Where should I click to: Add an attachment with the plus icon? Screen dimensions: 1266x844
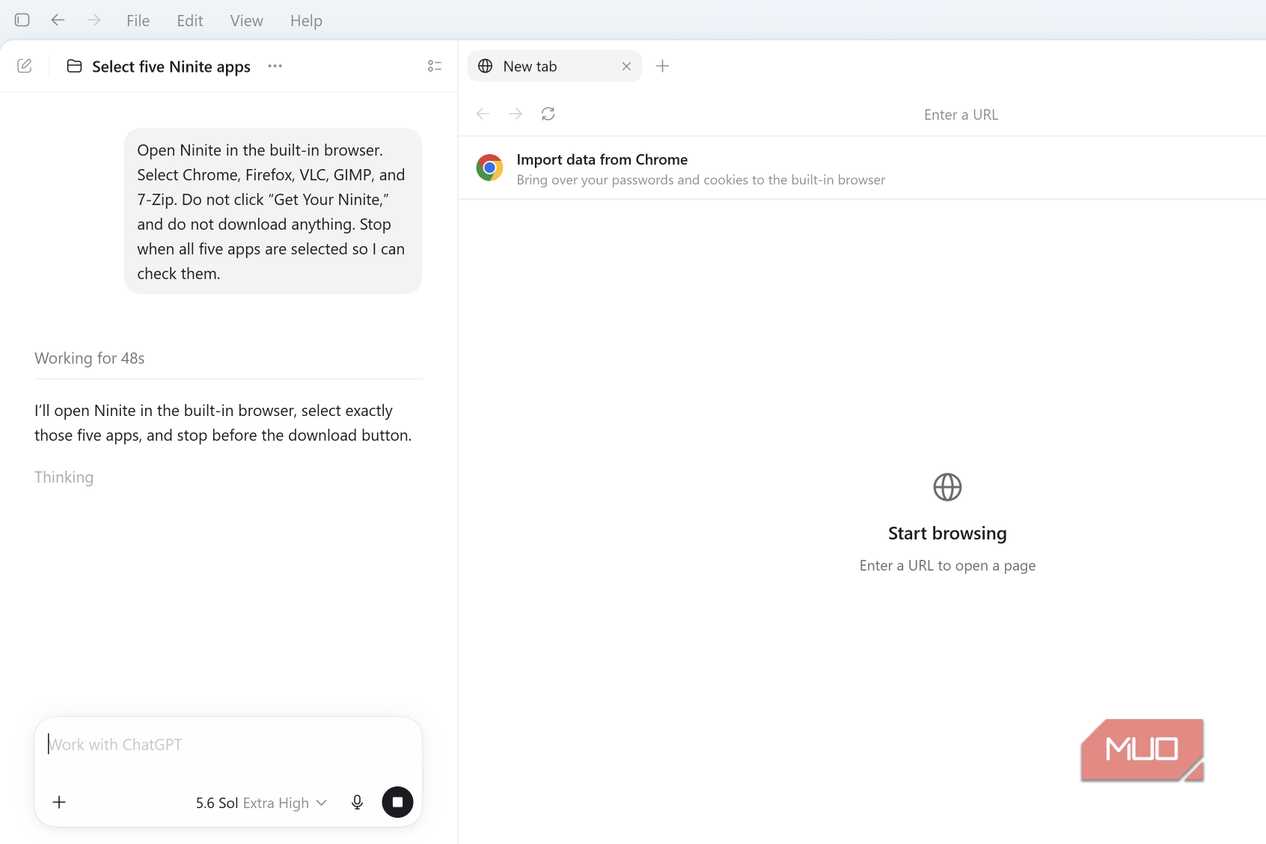[x=59, y=802]
